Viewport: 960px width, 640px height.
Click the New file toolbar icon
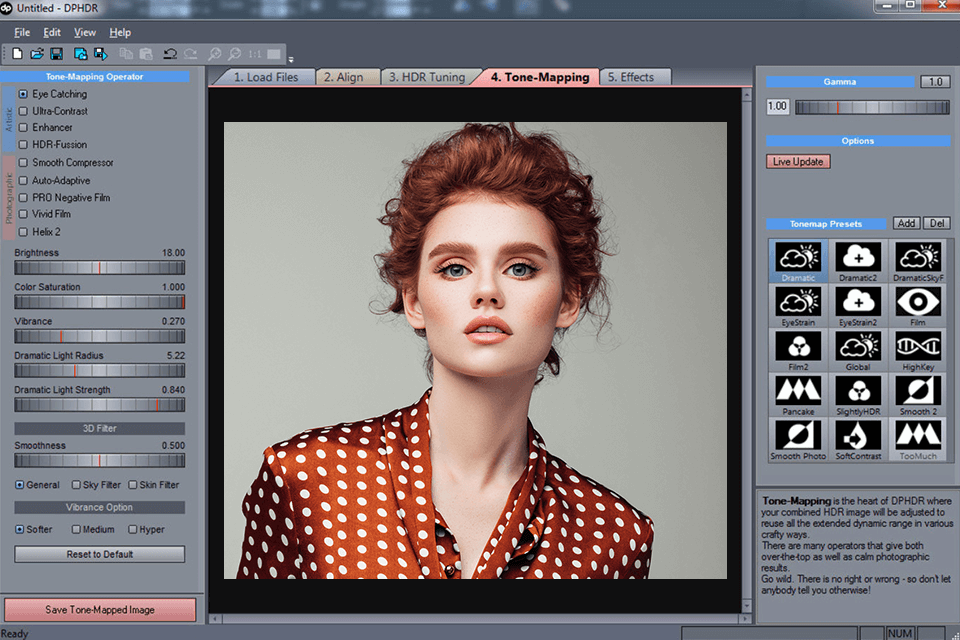[18, 53]
